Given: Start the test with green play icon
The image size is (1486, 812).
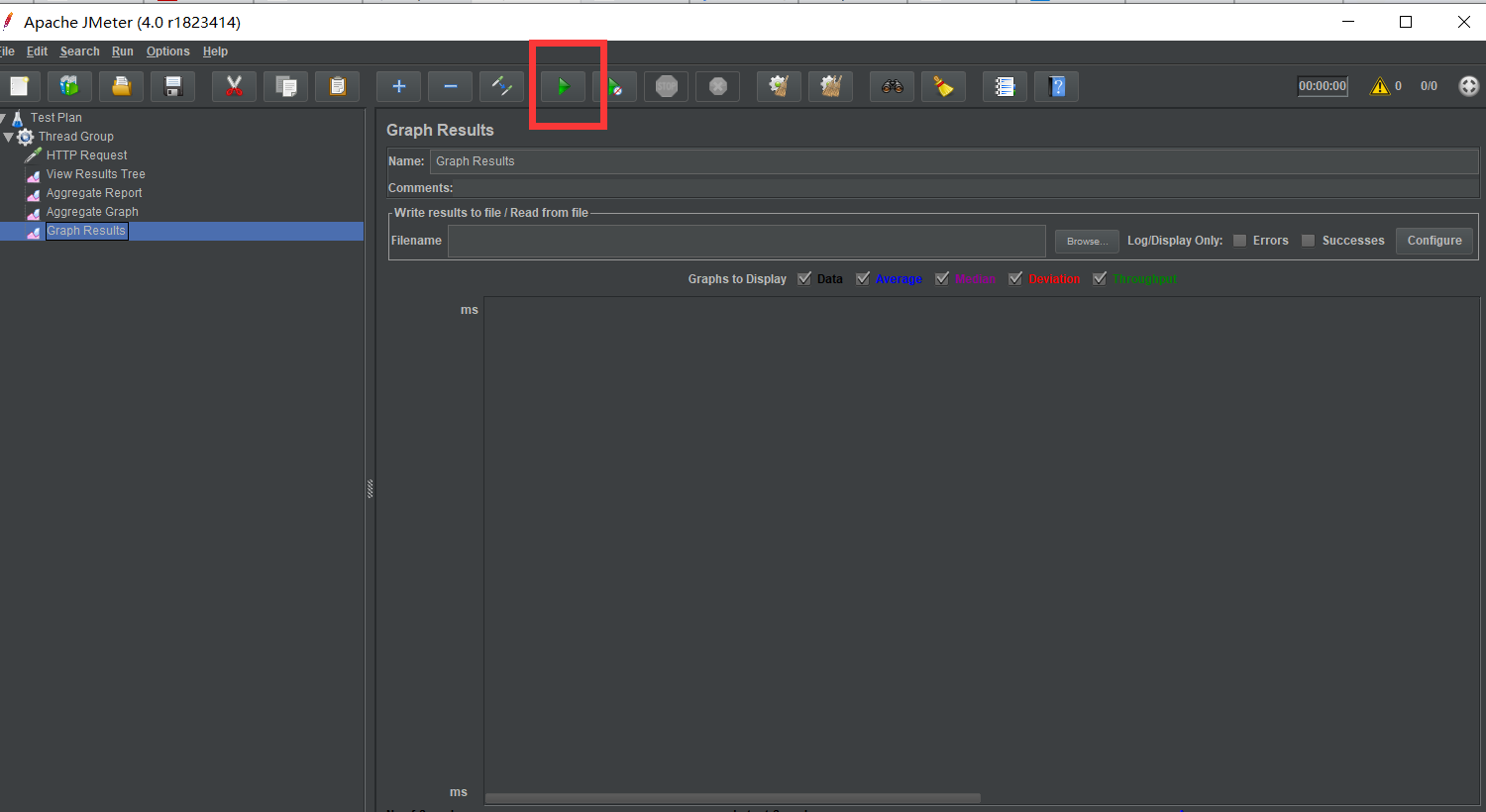Looking at the screenshot, I should pyautogui.click(x=563, y=86).
